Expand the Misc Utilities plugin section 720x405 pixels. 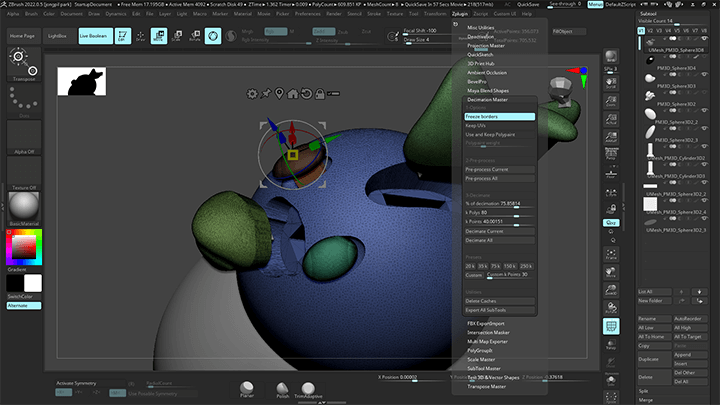click(x=481, y=28)
